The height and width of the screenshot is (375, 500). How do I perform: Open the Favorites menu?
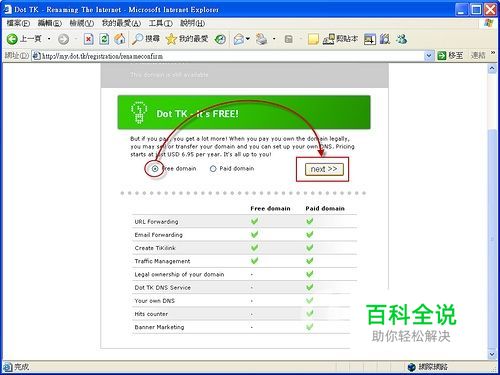(121, 23)
